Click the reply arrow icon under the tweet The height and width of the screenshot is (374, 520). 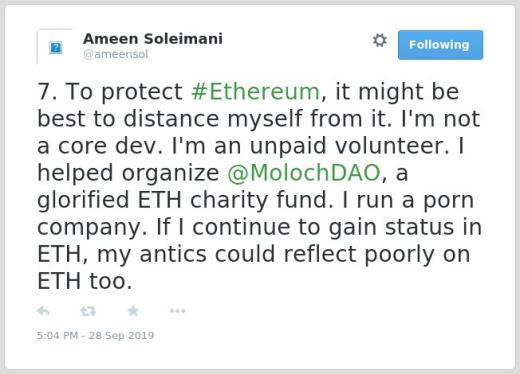click(x=43, y=311)
